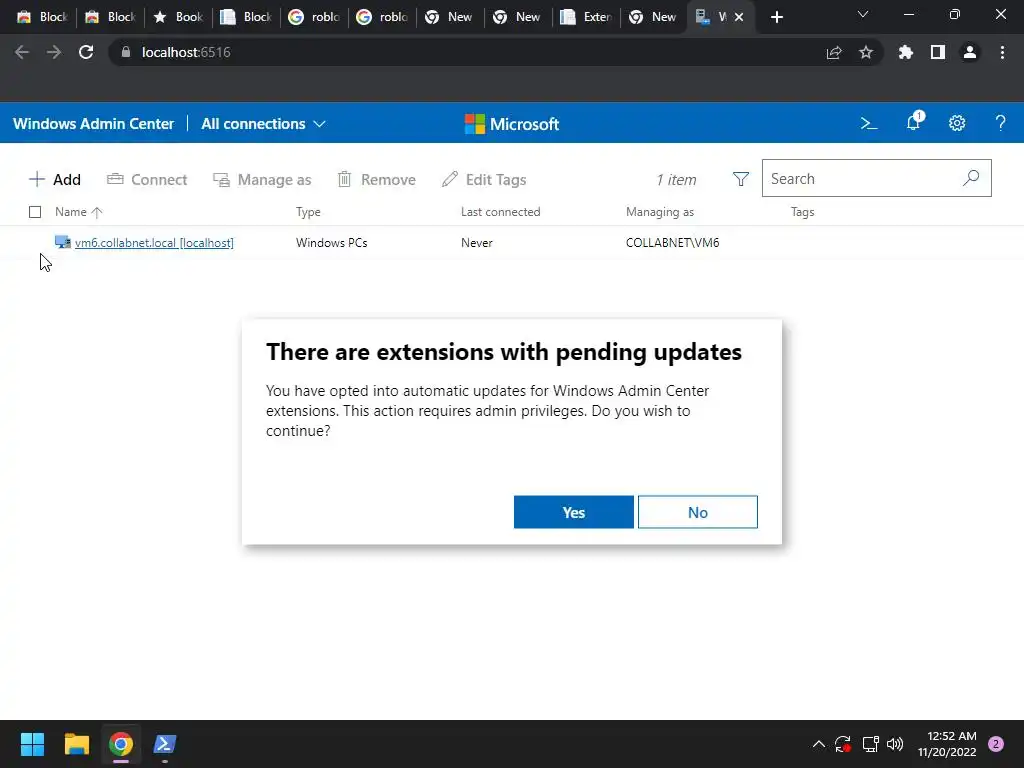This screenshot has width=1024, height=768.
Task: Bookmark this page with the star icon
Action: (x=866, y=52)
